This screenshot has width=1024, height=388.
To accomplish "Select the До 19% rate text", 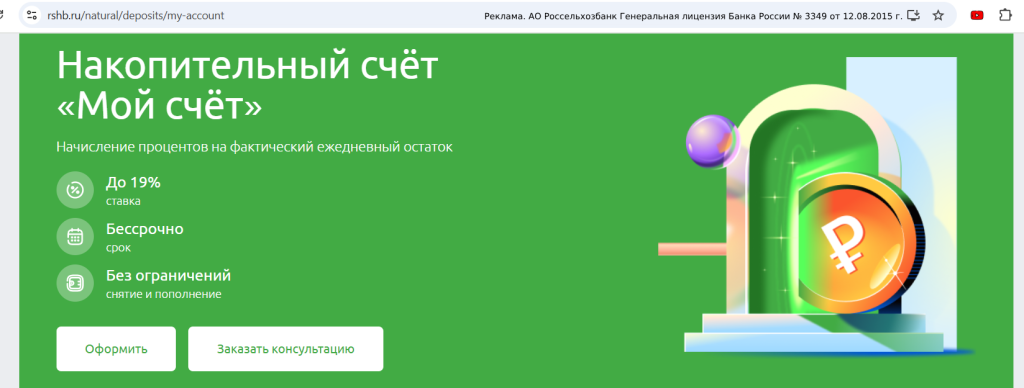I will click(133, 183).
